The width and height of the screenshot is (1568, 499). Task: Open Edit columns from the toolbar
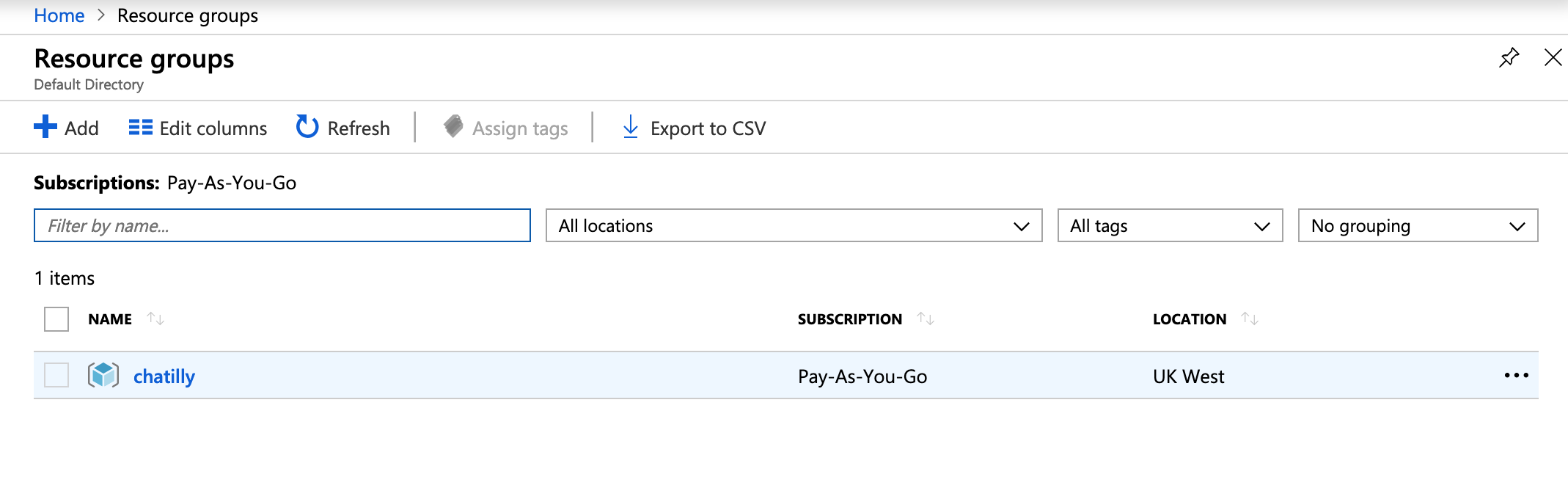tap(198, 128)
